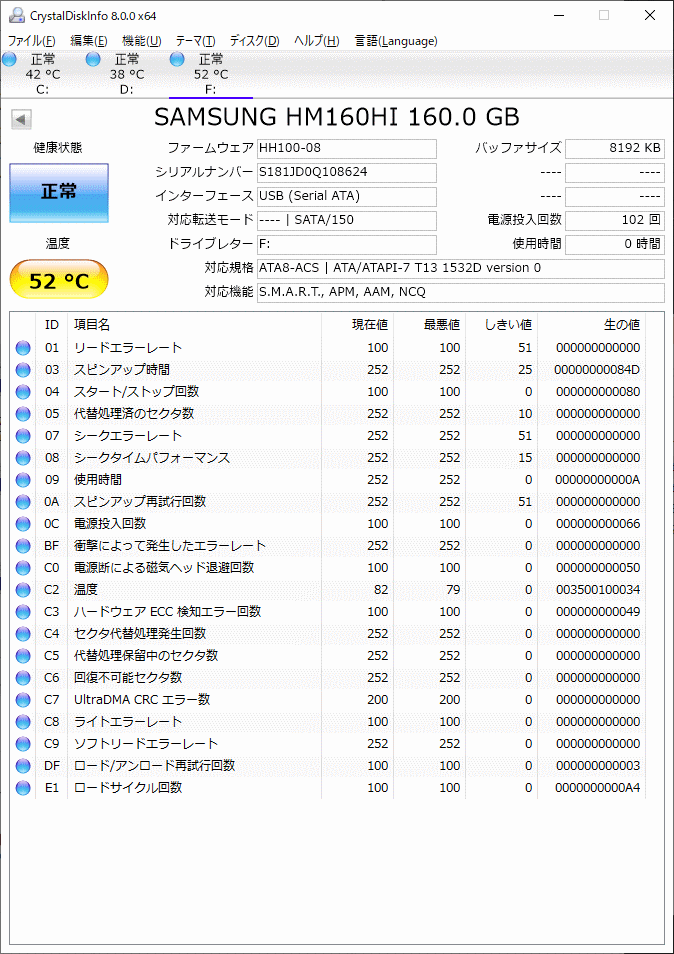Open the ファイル(F) menu
674x954 pixels.
pos(32,41)
